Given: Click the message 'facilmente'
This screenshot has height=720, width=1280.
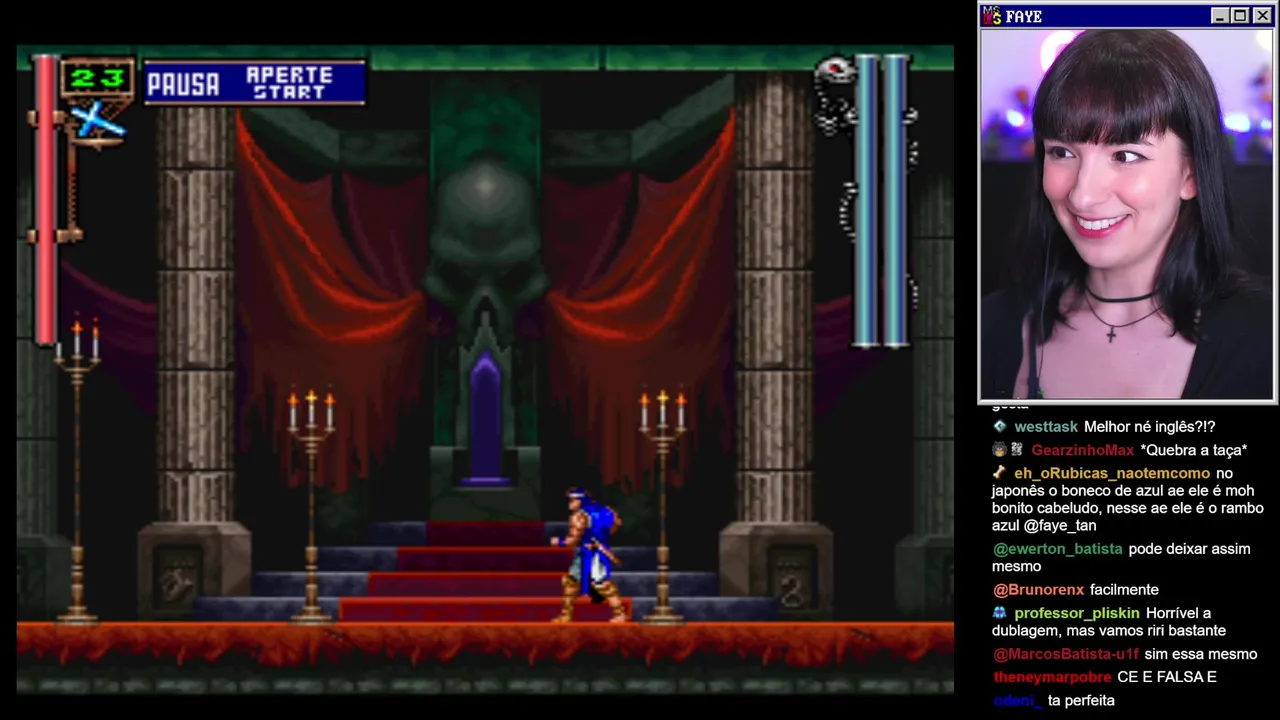Looking at the screenshot, I should point(1124,590).
